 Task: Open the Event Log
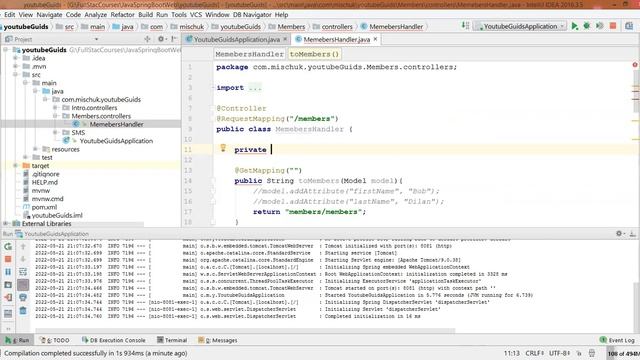(x=617, y=340)
